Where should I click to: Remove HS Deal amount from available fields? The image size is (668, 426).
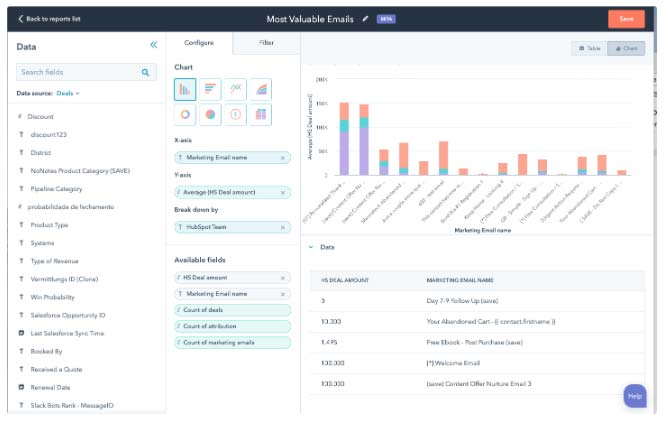coord(282,278)
